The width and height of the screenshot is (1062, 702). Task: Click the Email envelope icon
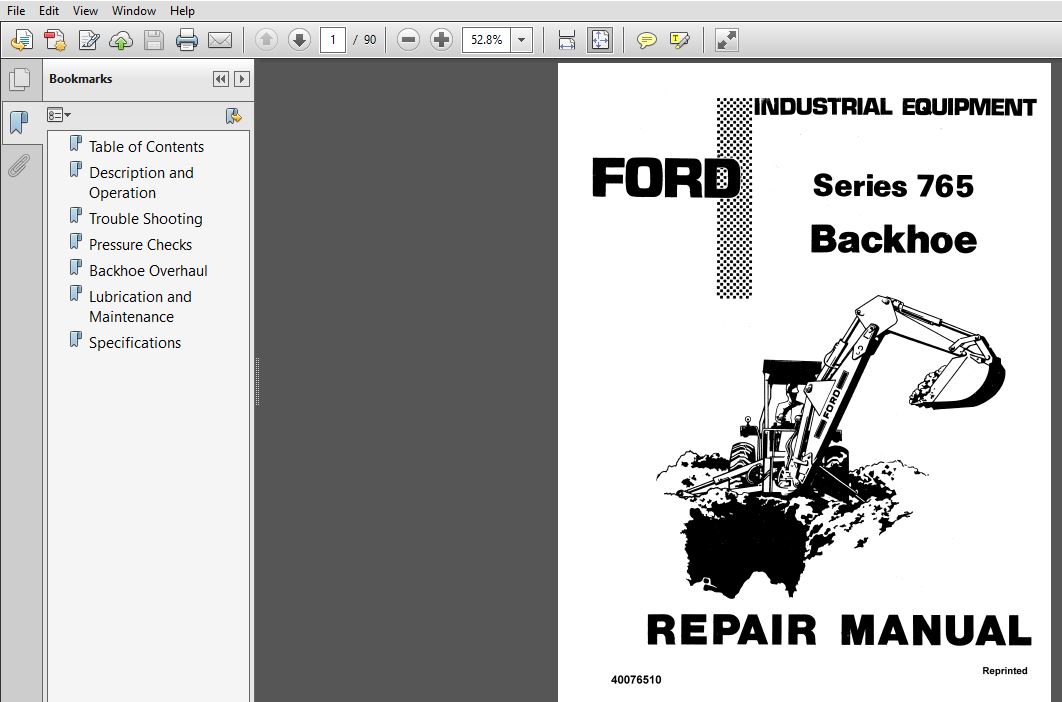(219, 40)
